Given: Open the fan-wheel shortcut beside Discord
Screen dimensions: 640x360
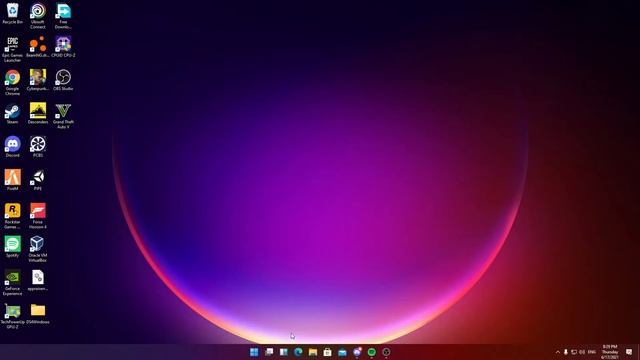Looking at the screenshot, I should point(38,147).
